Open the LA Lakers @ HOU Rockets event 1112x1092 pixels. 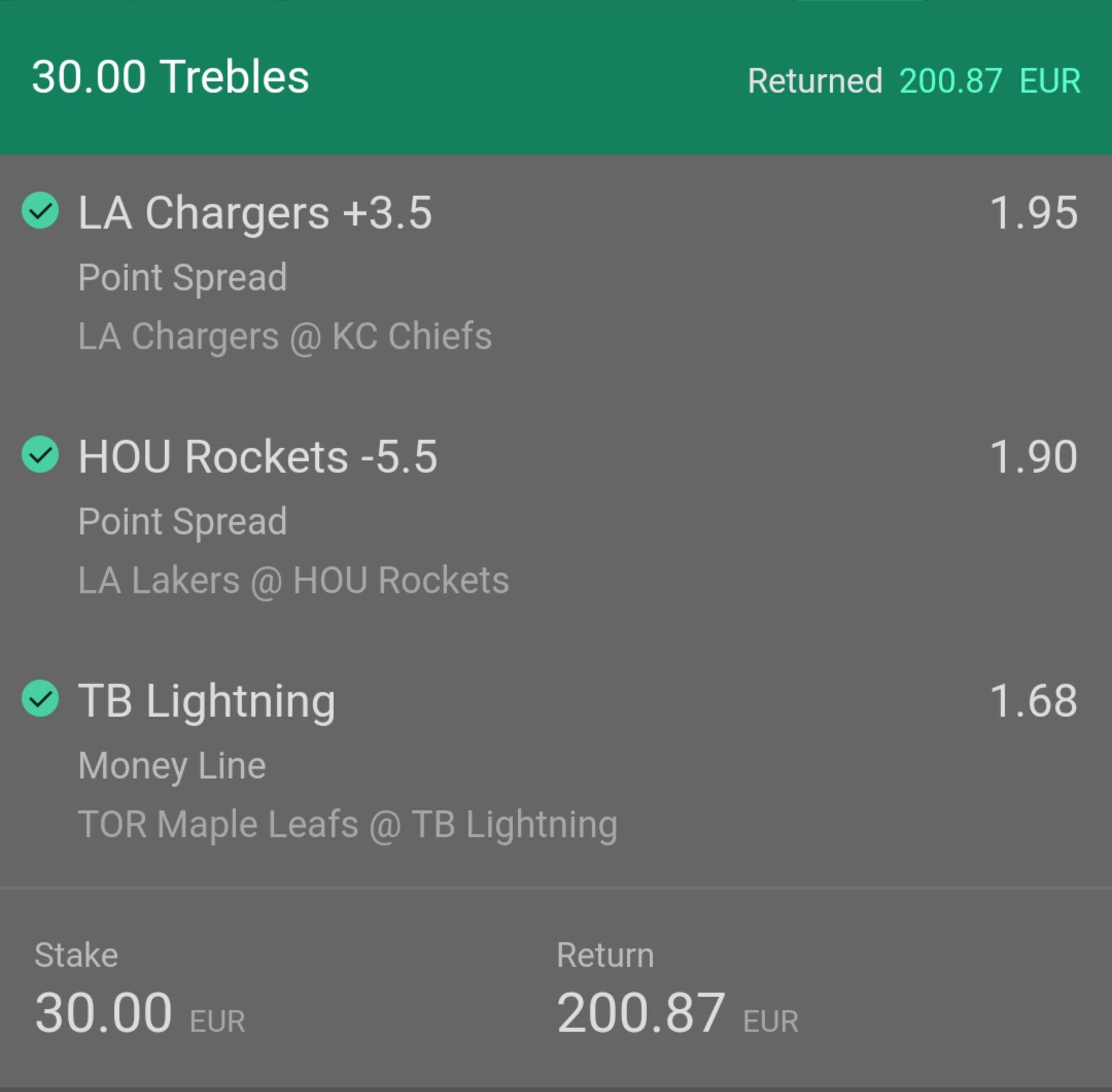click(x=293, y=580)
